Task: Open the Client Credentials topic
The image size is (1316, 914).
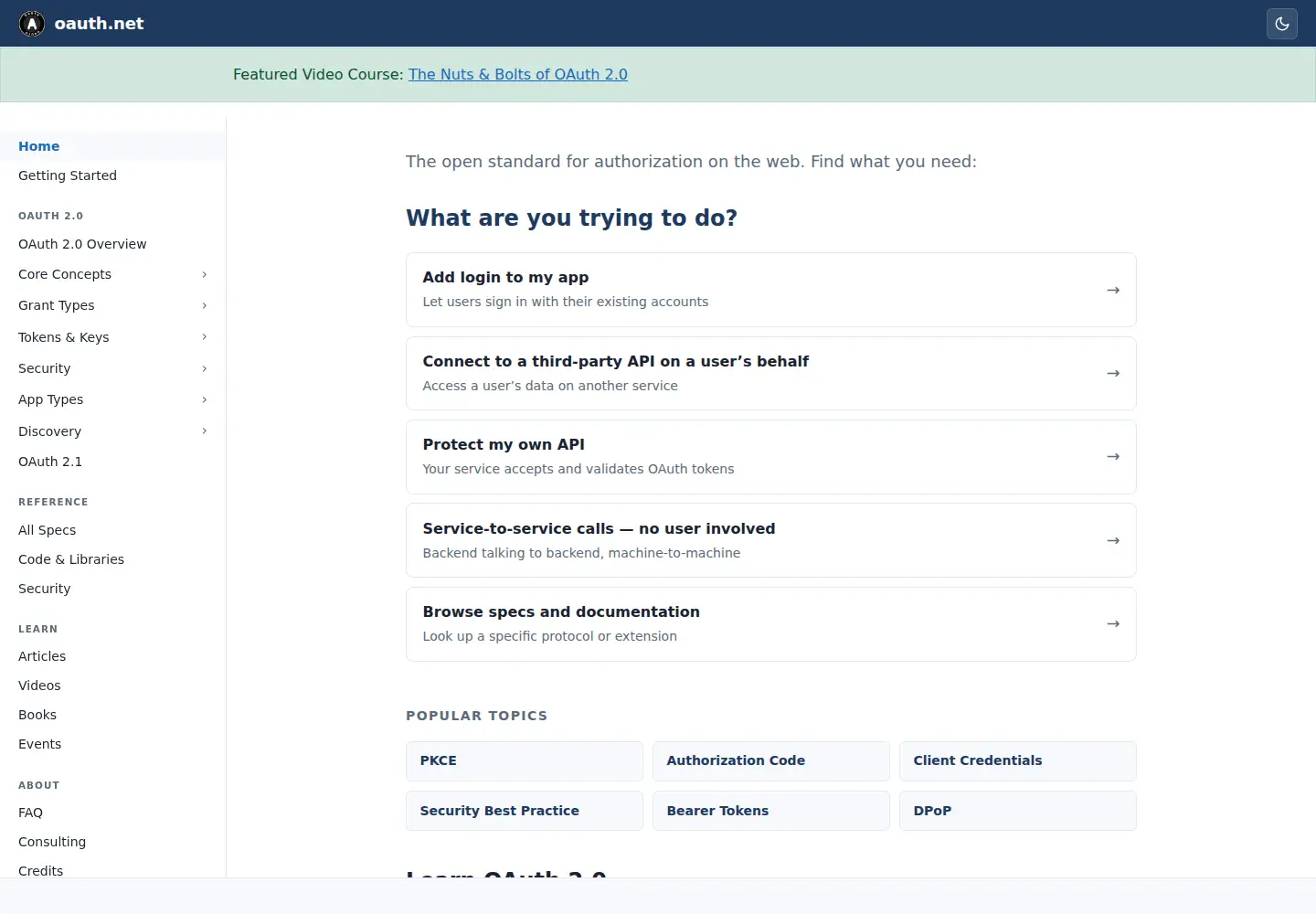Action: click(1018, 761)
